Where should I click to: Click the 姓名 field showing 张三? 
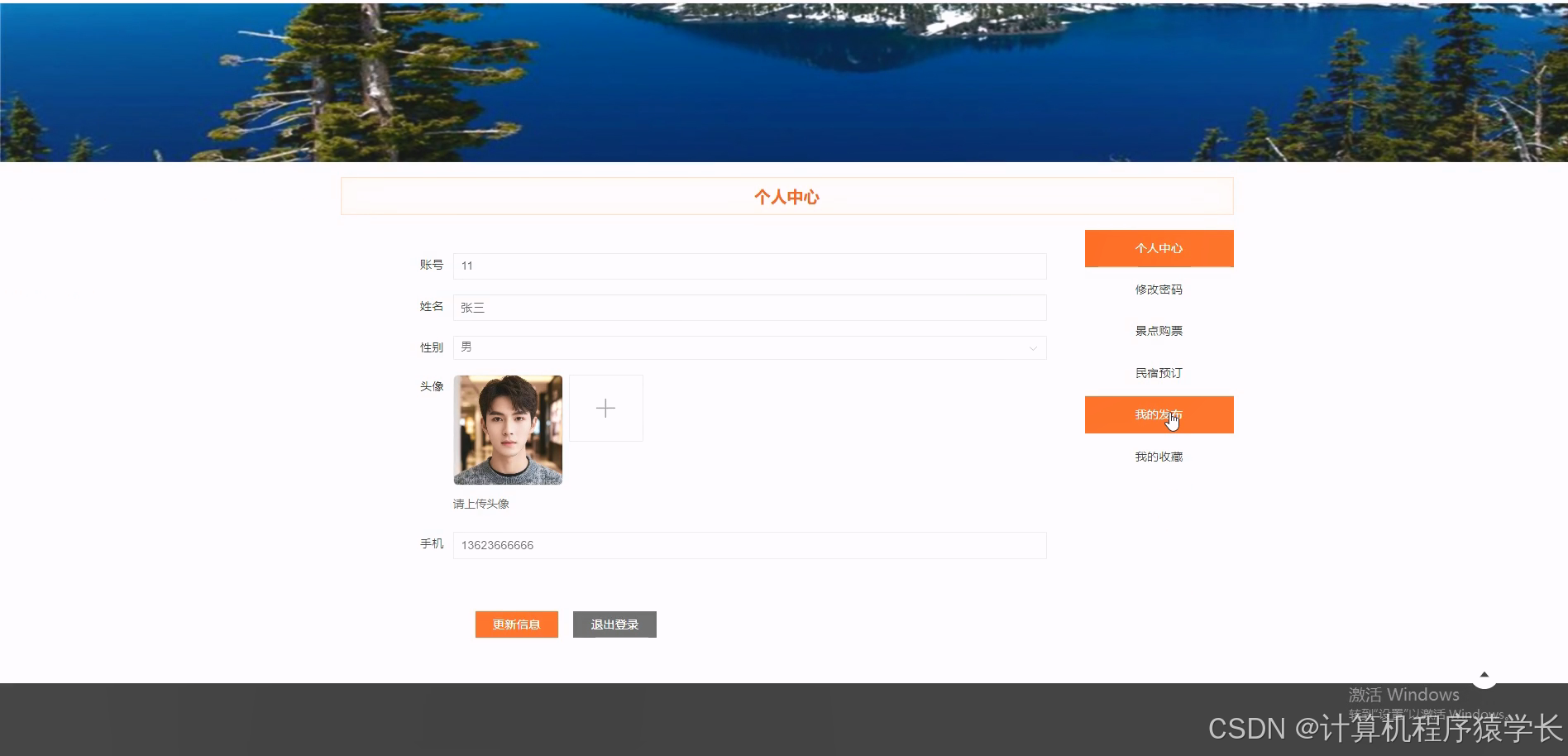(x=748, y=307)
